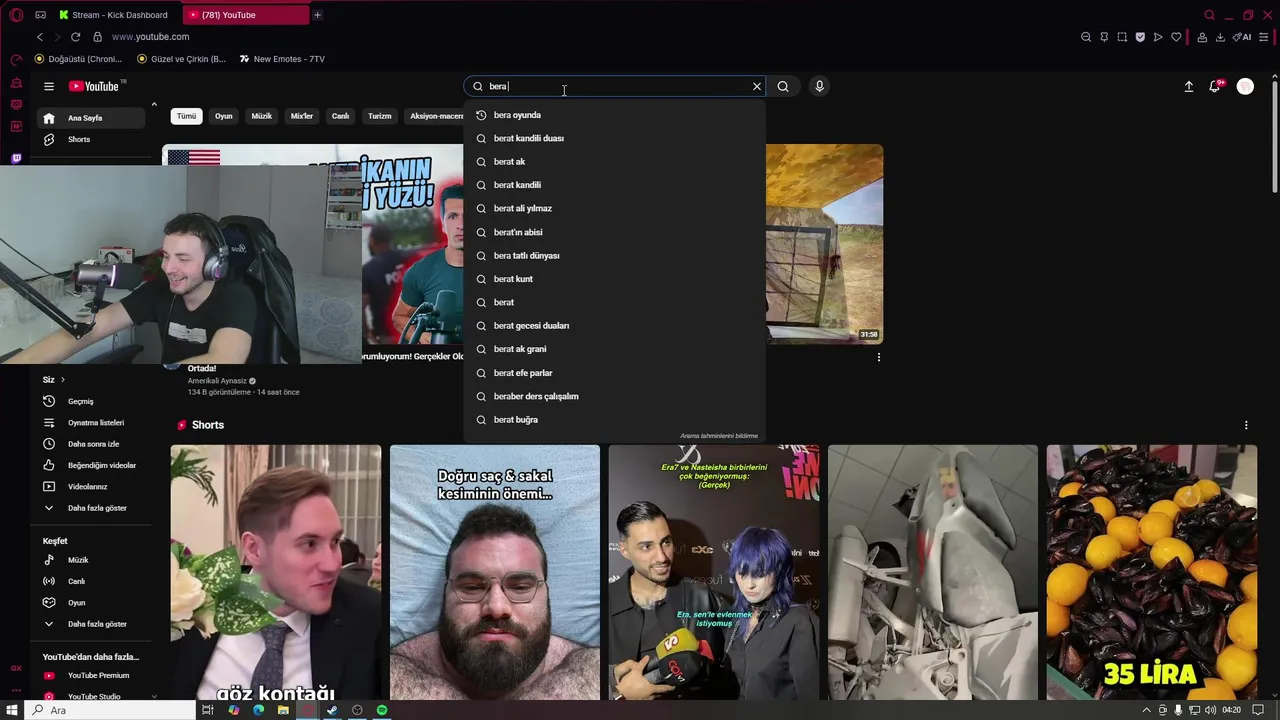This screenshot has height=720, width=1280.
Task: Open Ana Sayfa in sidebar
Action: 91,118
